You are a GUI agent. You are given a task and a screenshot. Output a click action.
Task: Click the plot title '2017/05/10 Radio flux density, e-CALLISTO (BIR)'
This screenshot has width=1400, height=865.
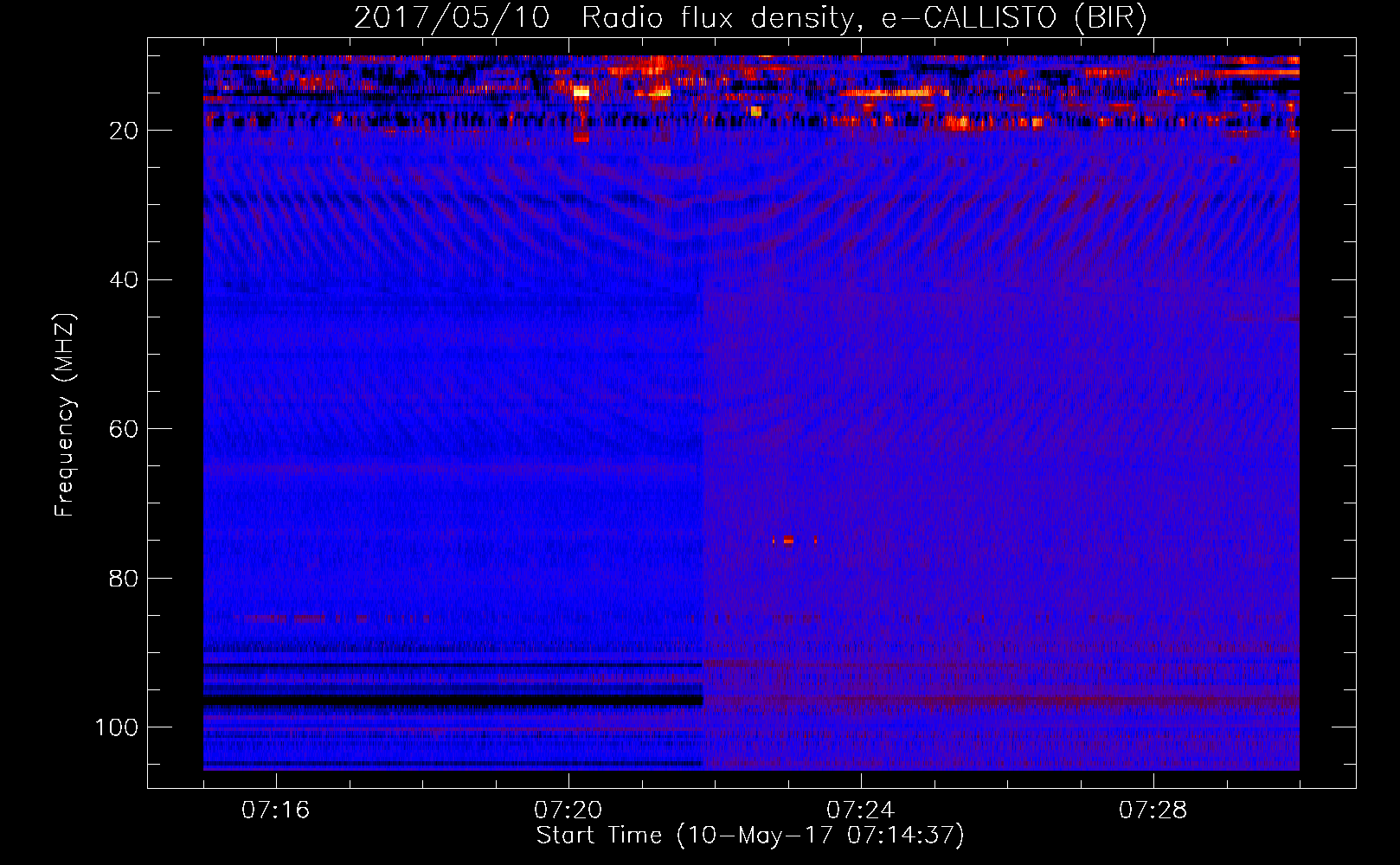[751, 18]
